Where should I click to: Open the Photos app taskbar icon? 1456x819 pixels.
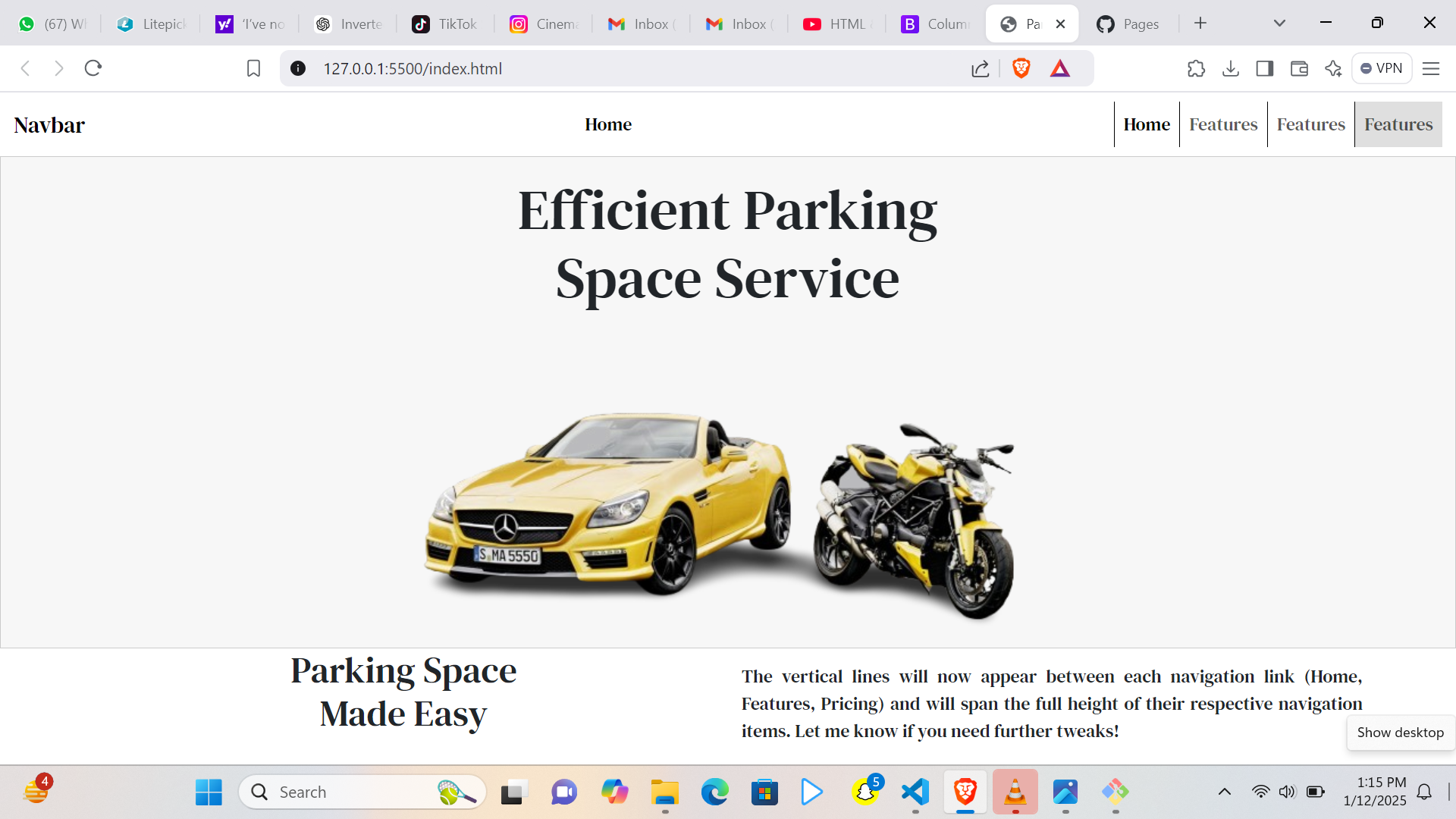pyautogui.click(x=1065, y=792)
